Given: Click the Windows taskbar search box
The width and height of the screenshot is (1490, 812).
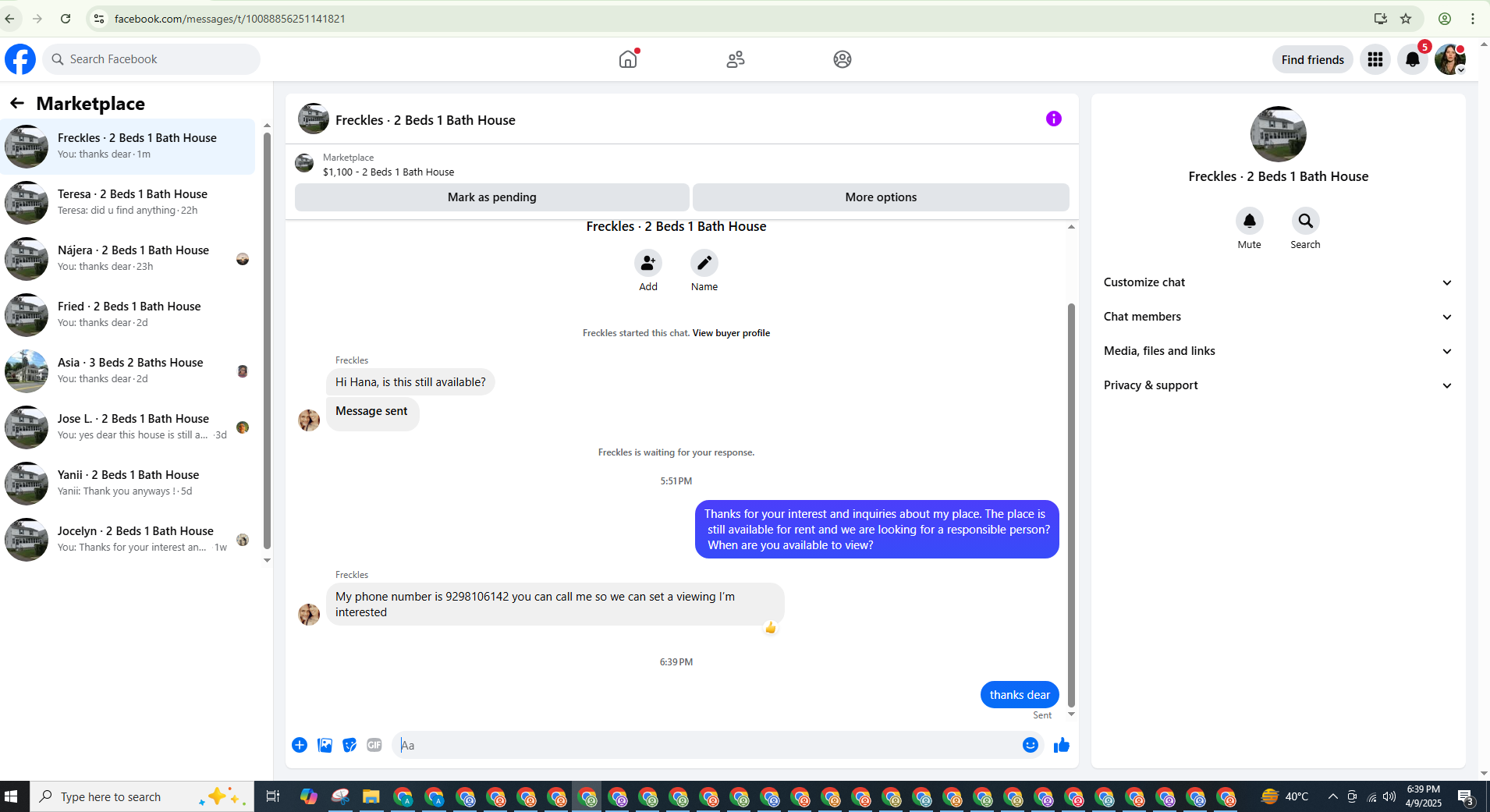Looking at the screenshot, I should 142,796.
